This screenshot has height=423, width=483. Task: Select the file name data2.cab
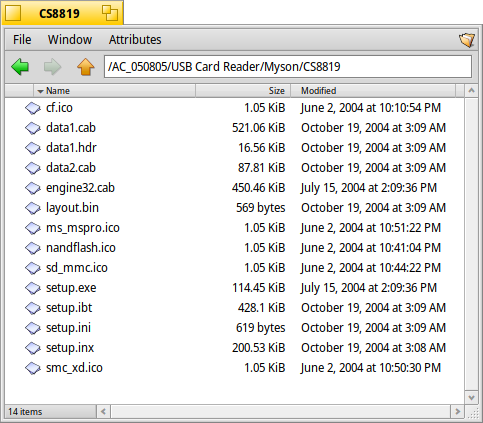(x=71, y=168)
